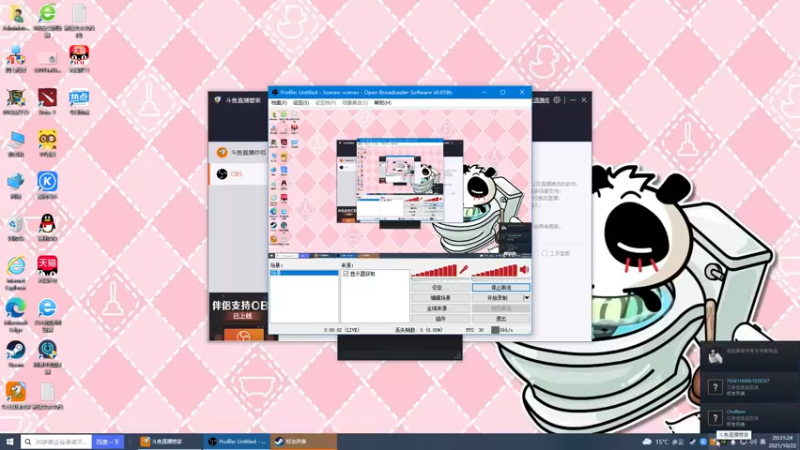Click the 0:00:02 (LIVE) status text
800x450 pixels.
[341, 330]
